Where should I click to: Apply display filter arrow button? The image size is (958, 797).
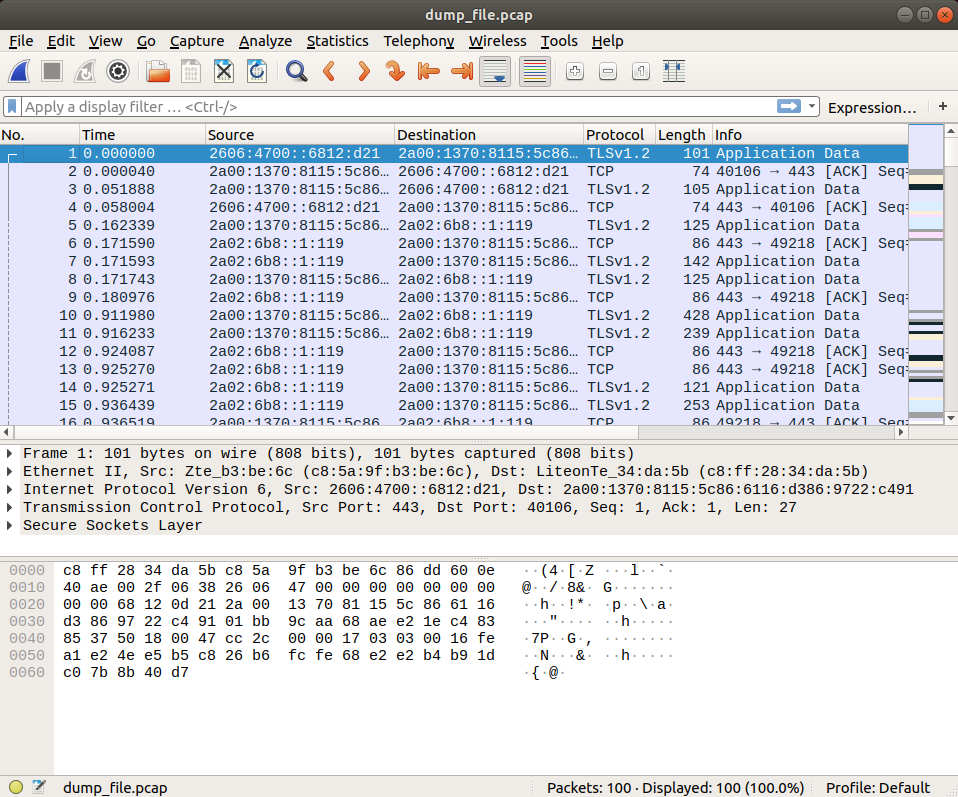point(789,106)
